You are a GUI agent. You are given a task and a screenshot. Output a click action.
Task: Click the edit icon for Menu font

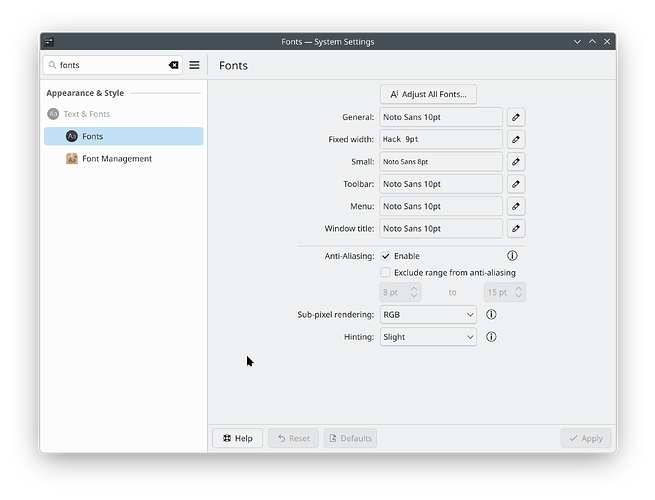(516, 206)
